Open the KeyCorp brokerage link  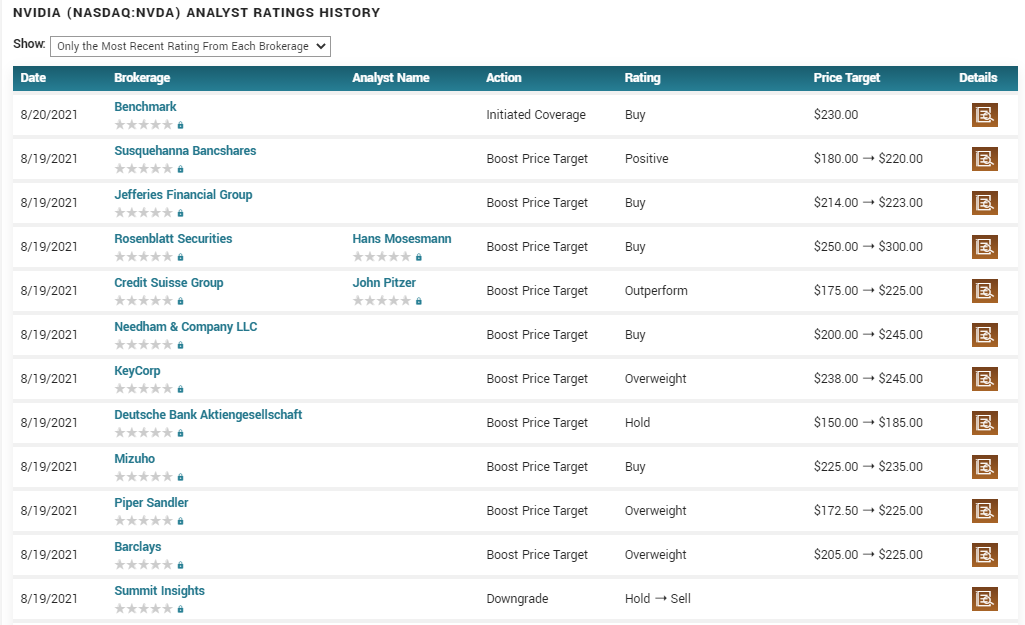pos(137,371)
